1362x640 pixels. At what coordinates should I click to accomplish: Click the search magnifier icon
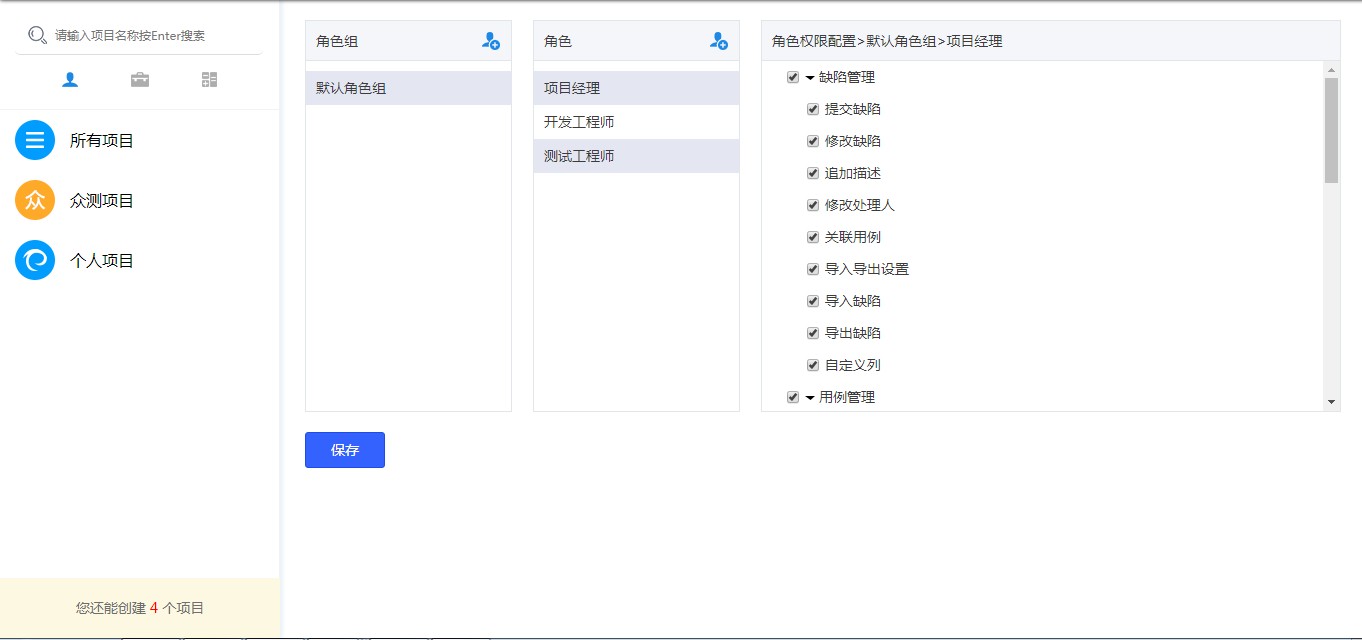coord(37,35)
